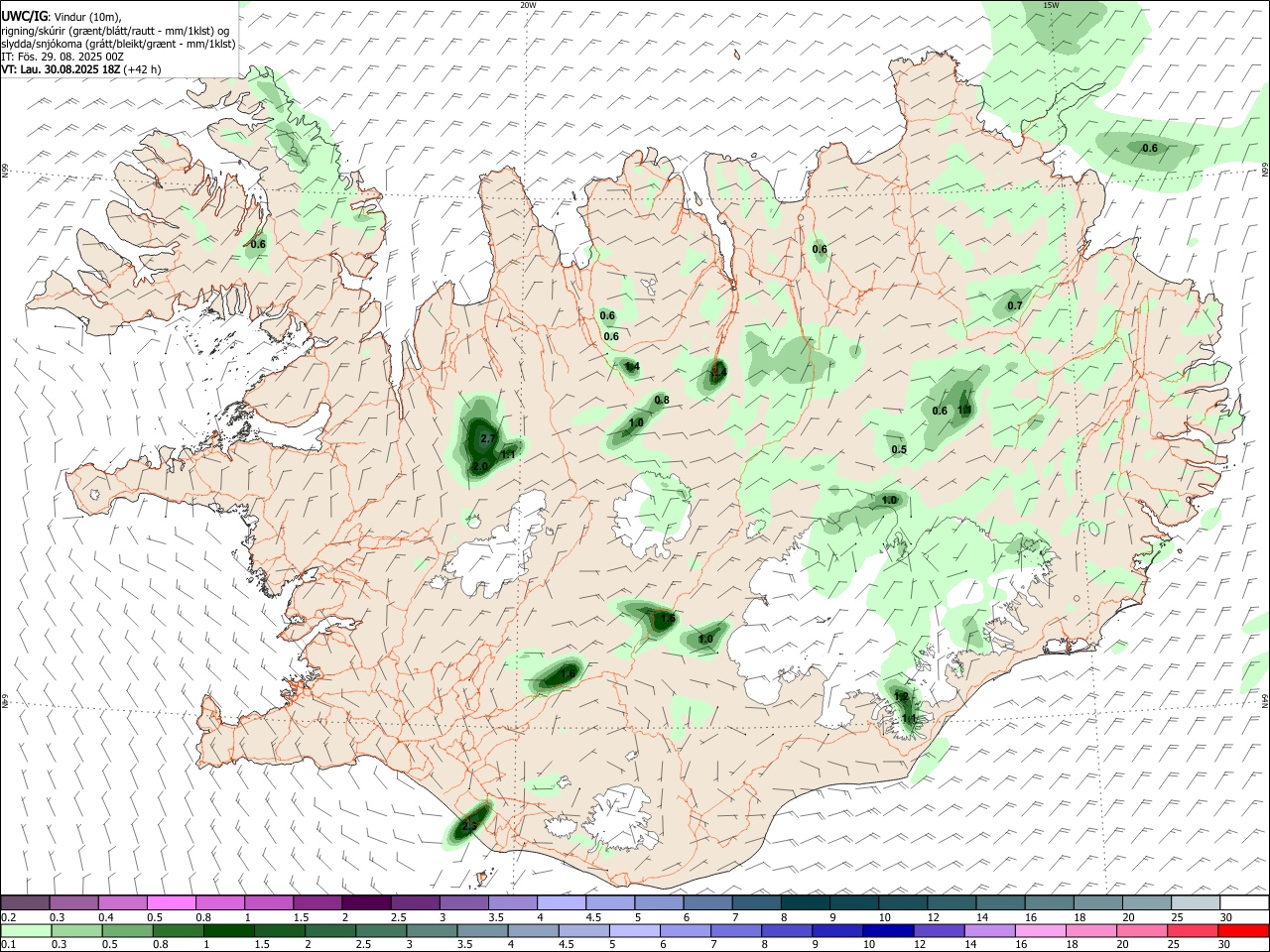Viewport: 1270px width, 952px height.
Task: Click the 12 label on the top scale
Action: pos(934,917)
